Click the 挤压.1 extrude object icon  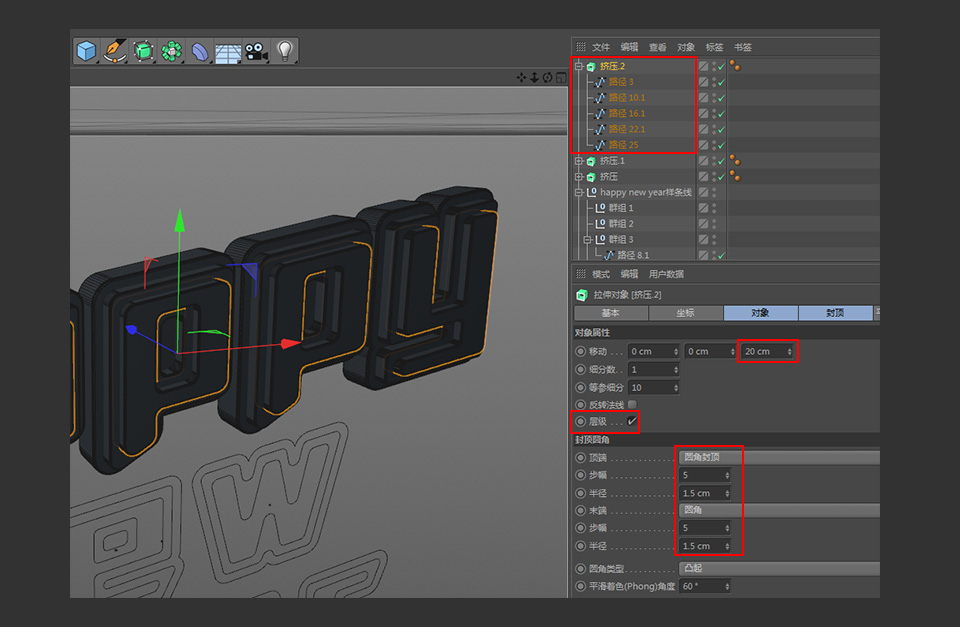point(591,161)
